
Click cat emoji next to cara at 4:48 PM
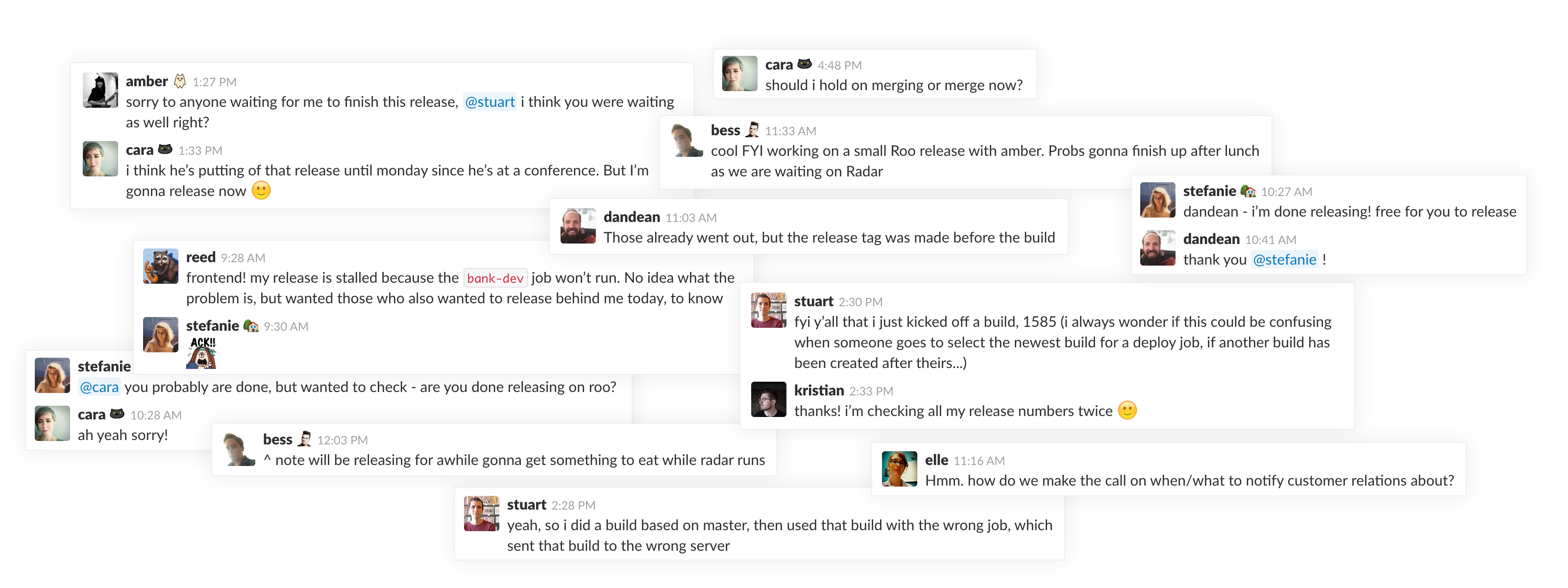pos(804,64)
